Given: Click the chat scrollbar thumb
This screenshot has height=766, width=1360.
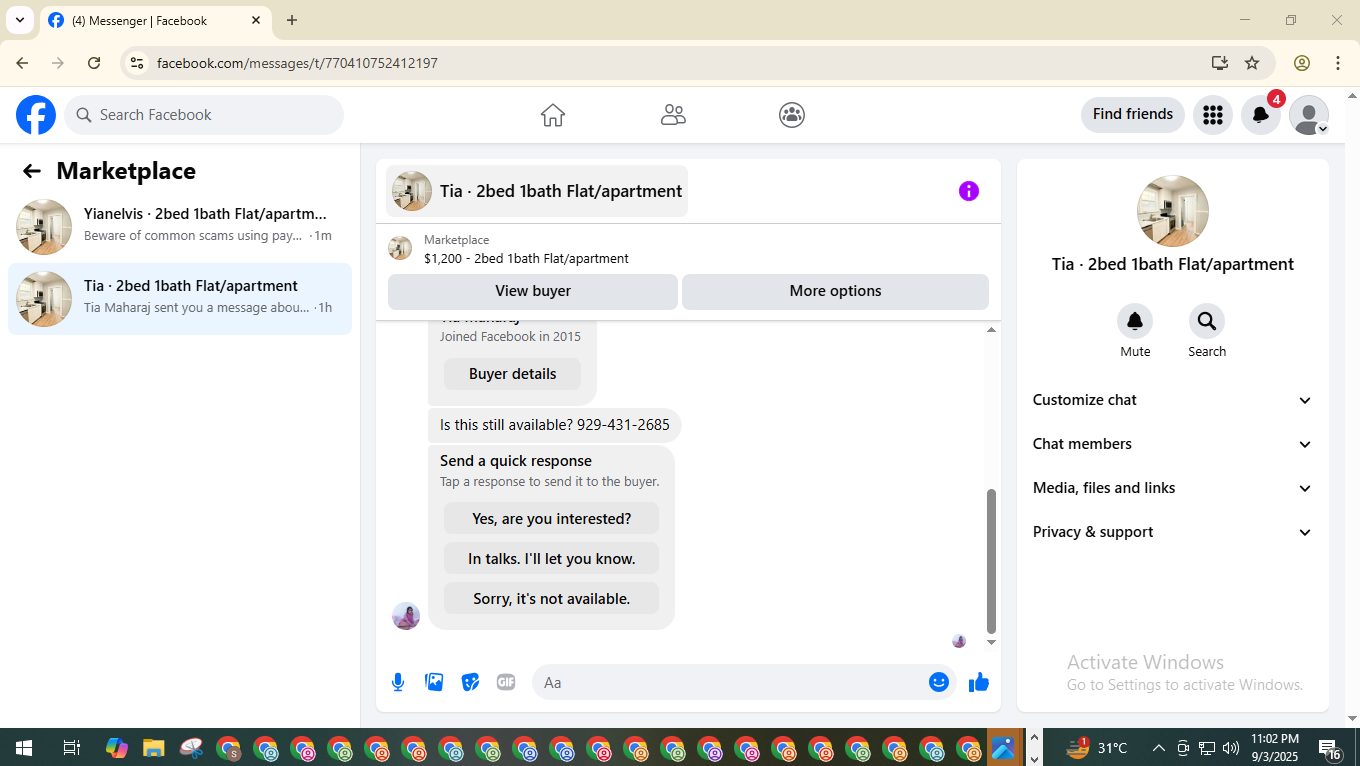Looking at the screenshot, I should 991,561.
